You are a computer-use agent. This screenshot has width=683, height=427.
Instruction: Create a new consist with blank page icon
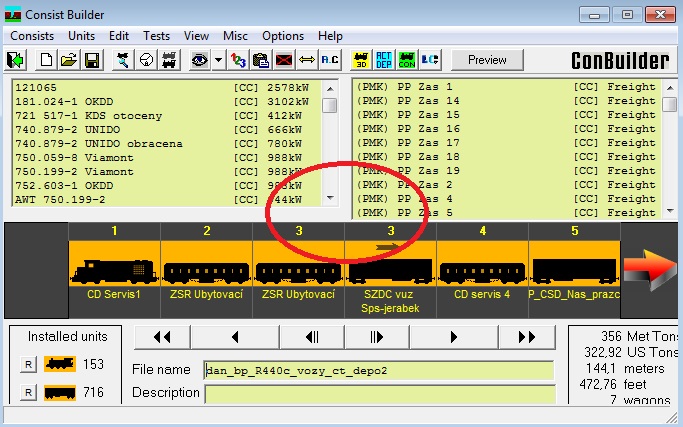[x=46, y=60]
